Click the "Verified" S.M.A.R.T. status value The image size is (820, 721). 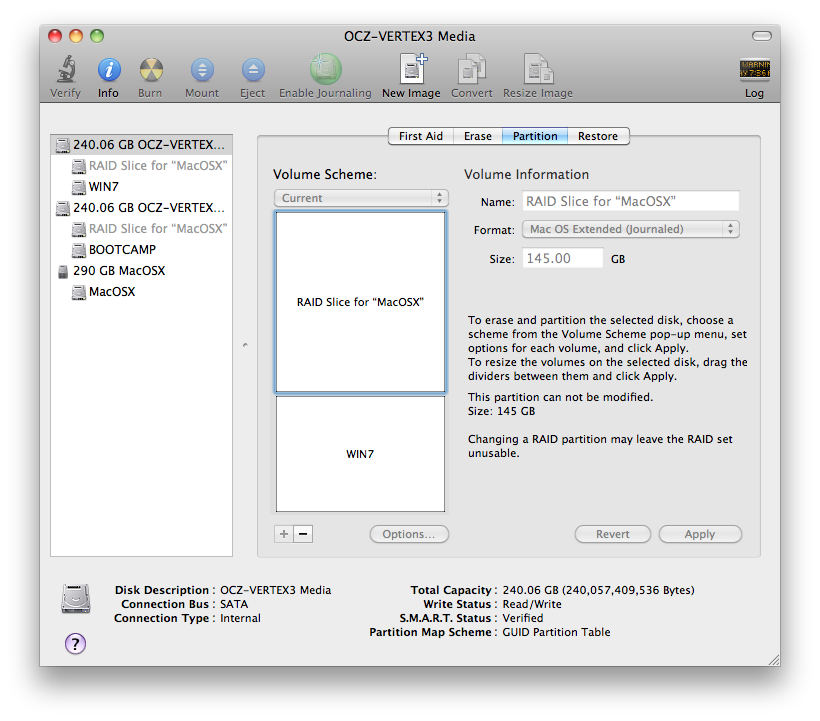click(x=522, y=618)
